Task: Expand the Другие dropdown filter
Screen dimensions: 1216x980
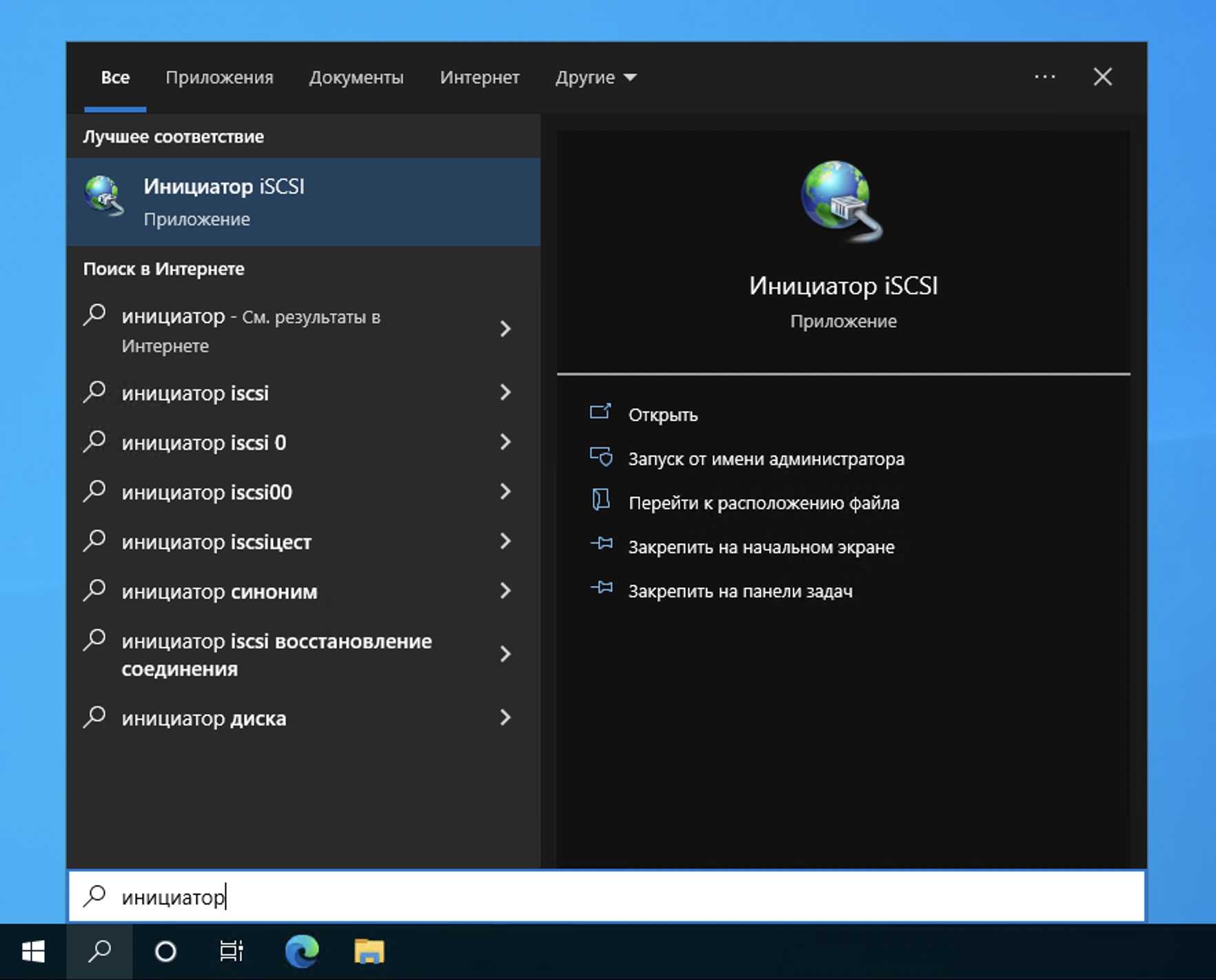Action: coord(596,77)
